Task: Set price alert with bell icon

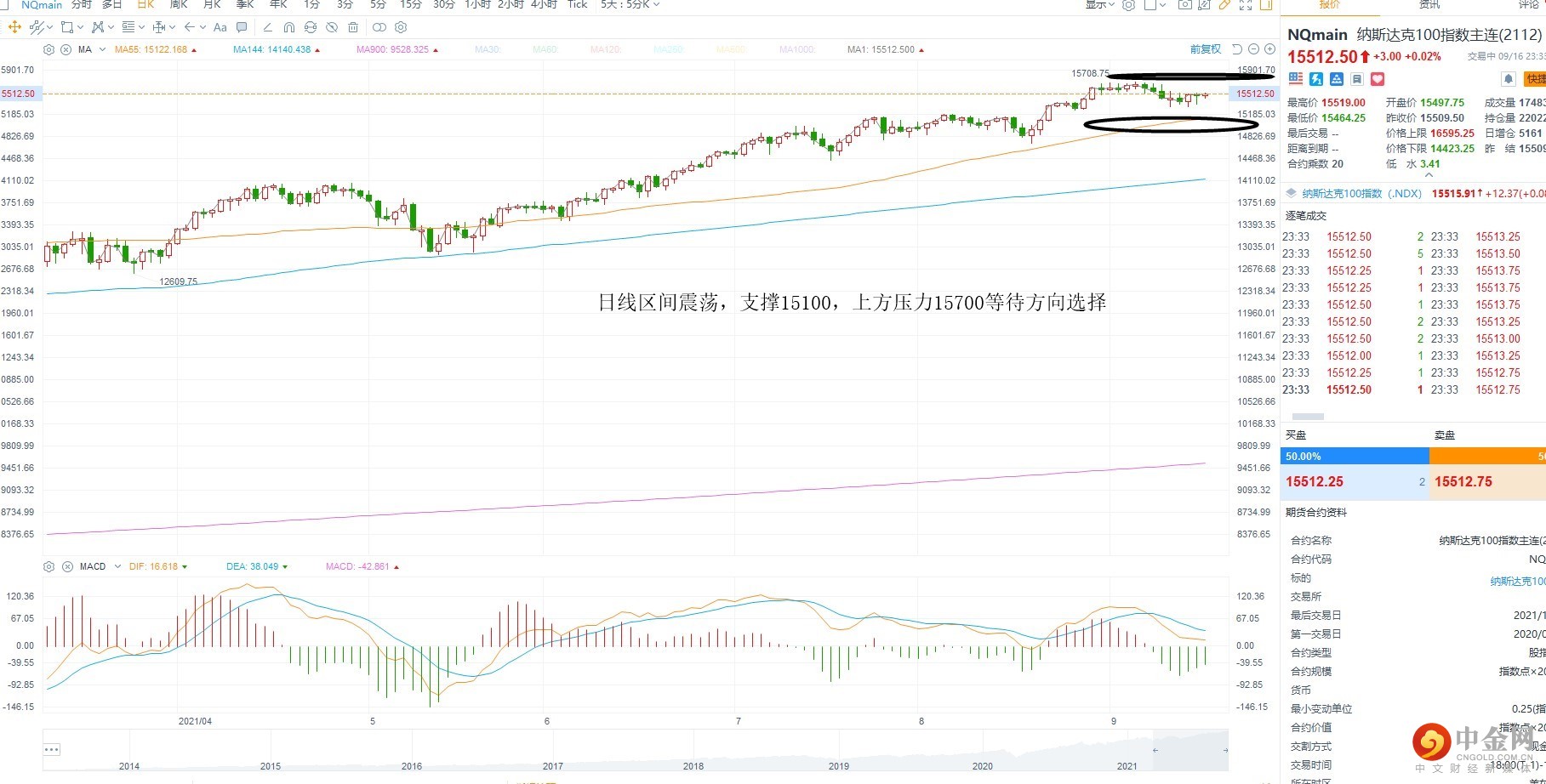Action: (x=1509, y=79)
